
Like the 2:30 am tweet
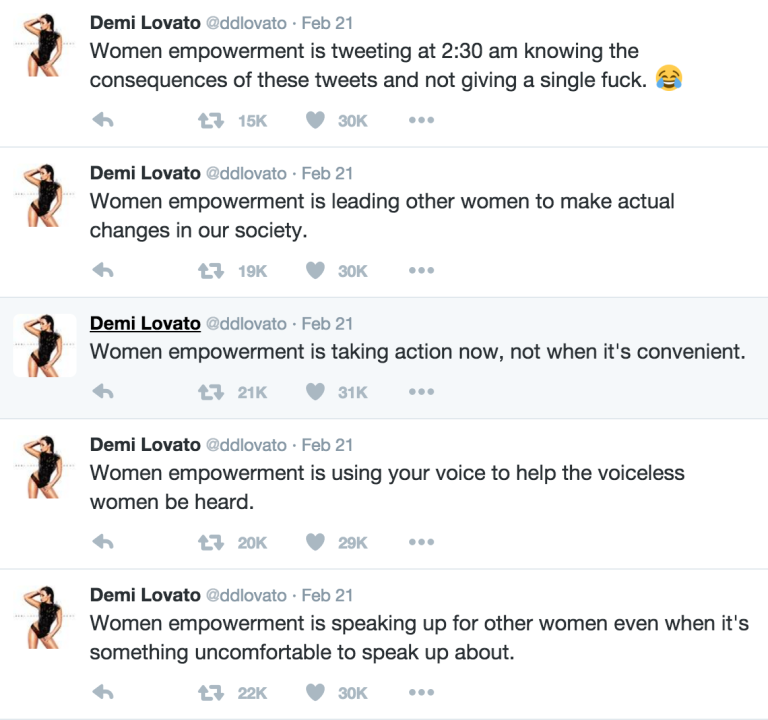[316, 120]
